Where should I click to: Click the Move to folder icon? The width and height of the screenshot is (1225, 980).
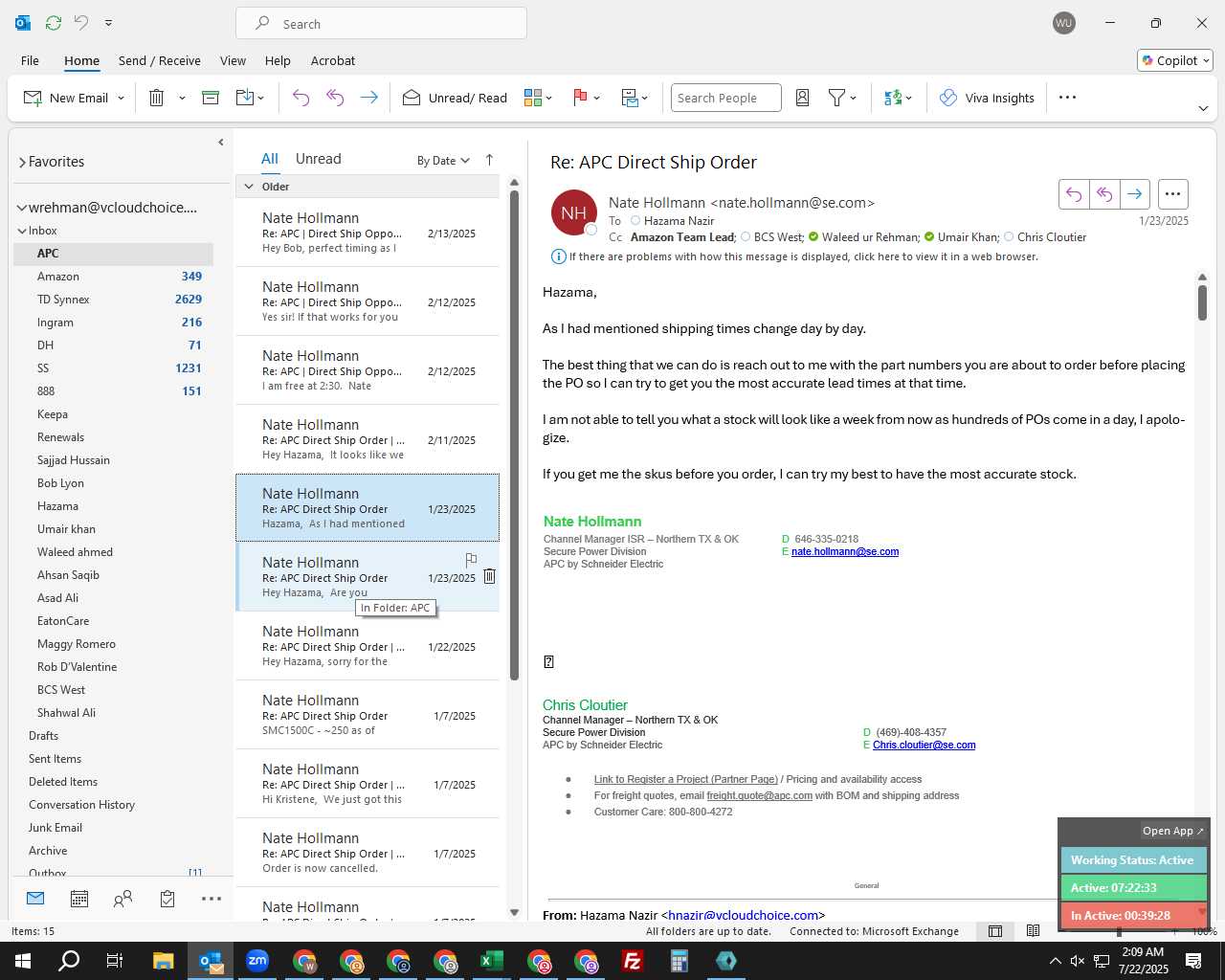[244, 98]
